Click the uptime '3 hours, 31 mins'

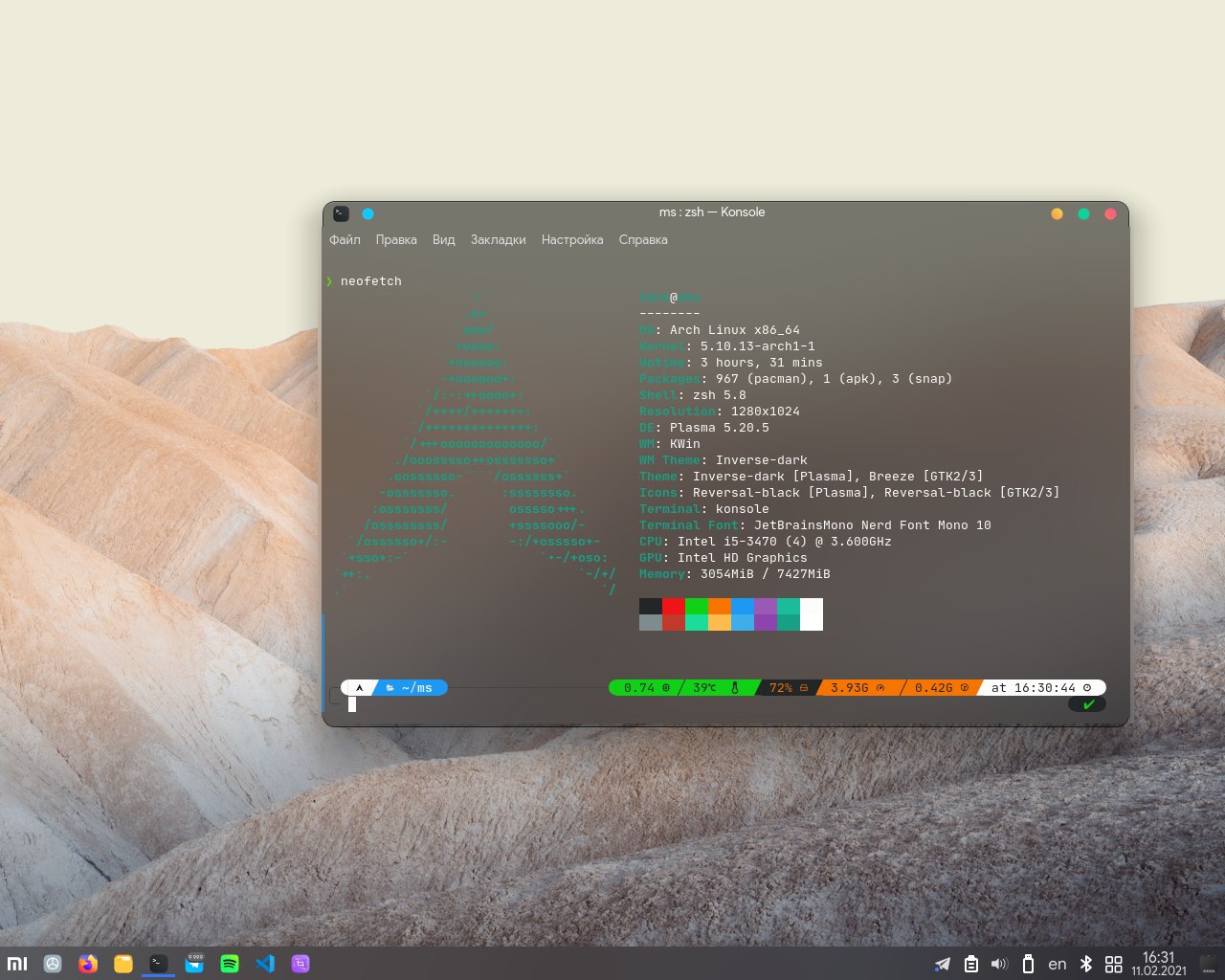click(762, 363)
